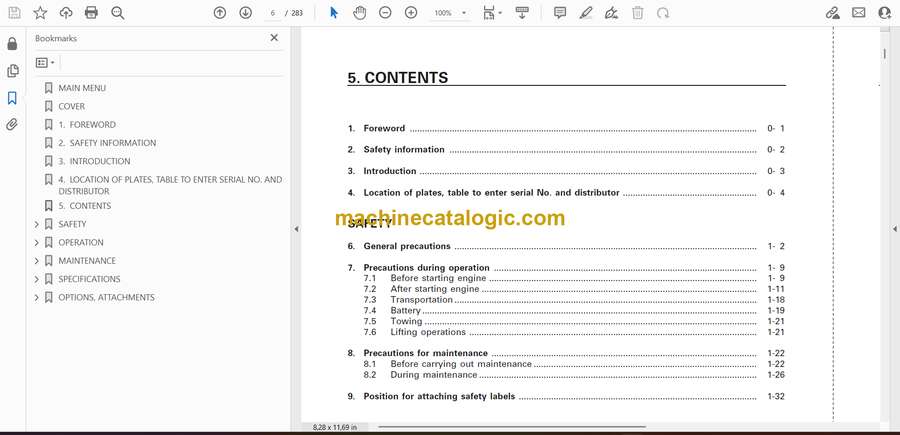Expand the OPERATION bookmark chevron

tap(37, 243)
